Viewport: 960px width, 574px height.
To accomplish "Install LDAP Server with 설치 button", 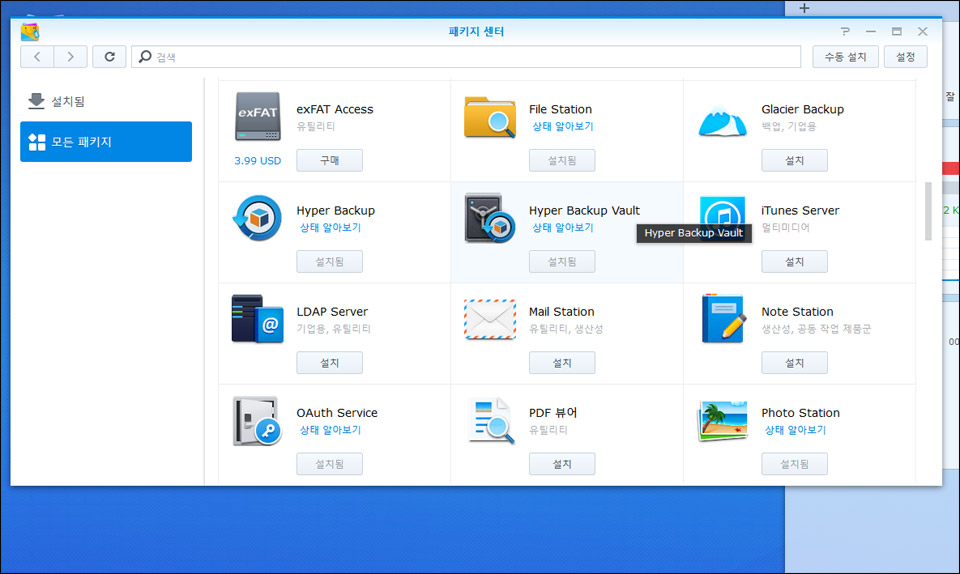I will point(329,363).
